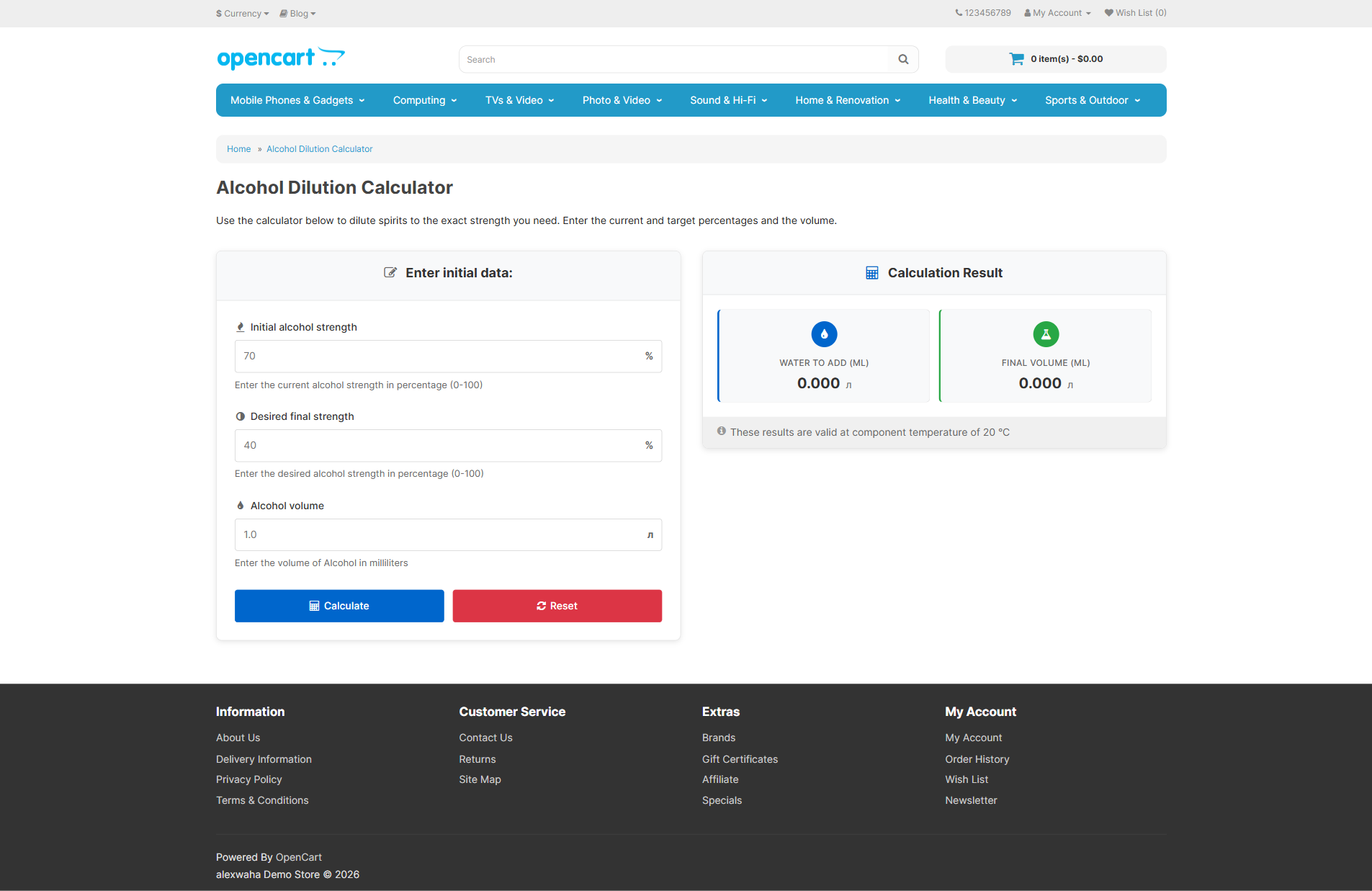Open the 0 item(s) cart button
1372x891 pixels.
tap(1056, 59)
